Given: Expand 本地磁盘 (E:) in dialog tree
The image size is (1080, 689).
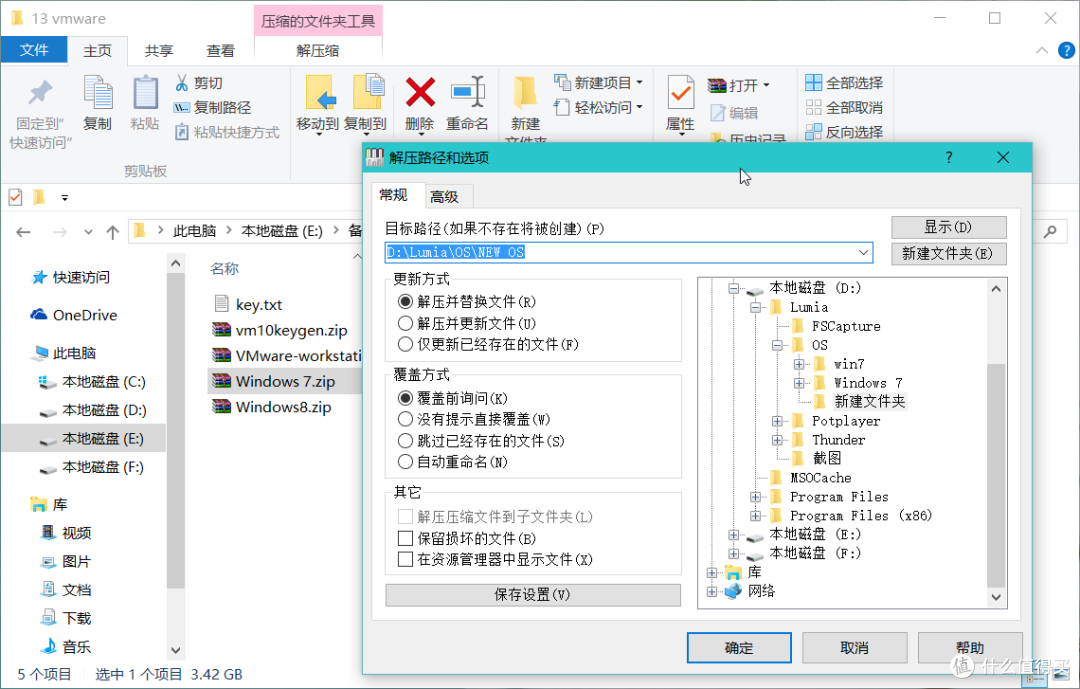Looking at the screenshot, I should 734,535.
